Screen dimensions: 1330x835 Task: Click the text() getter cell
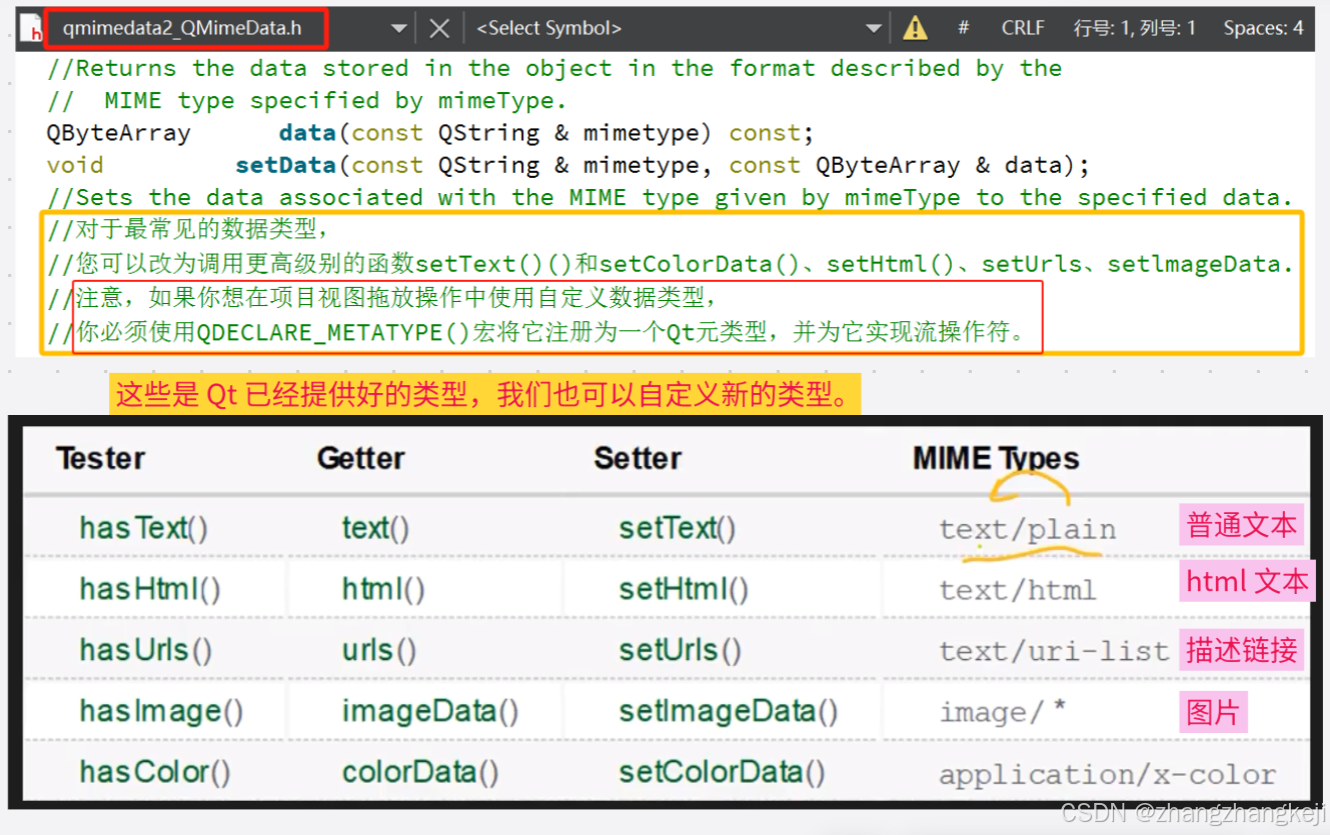tap(375, 528)
